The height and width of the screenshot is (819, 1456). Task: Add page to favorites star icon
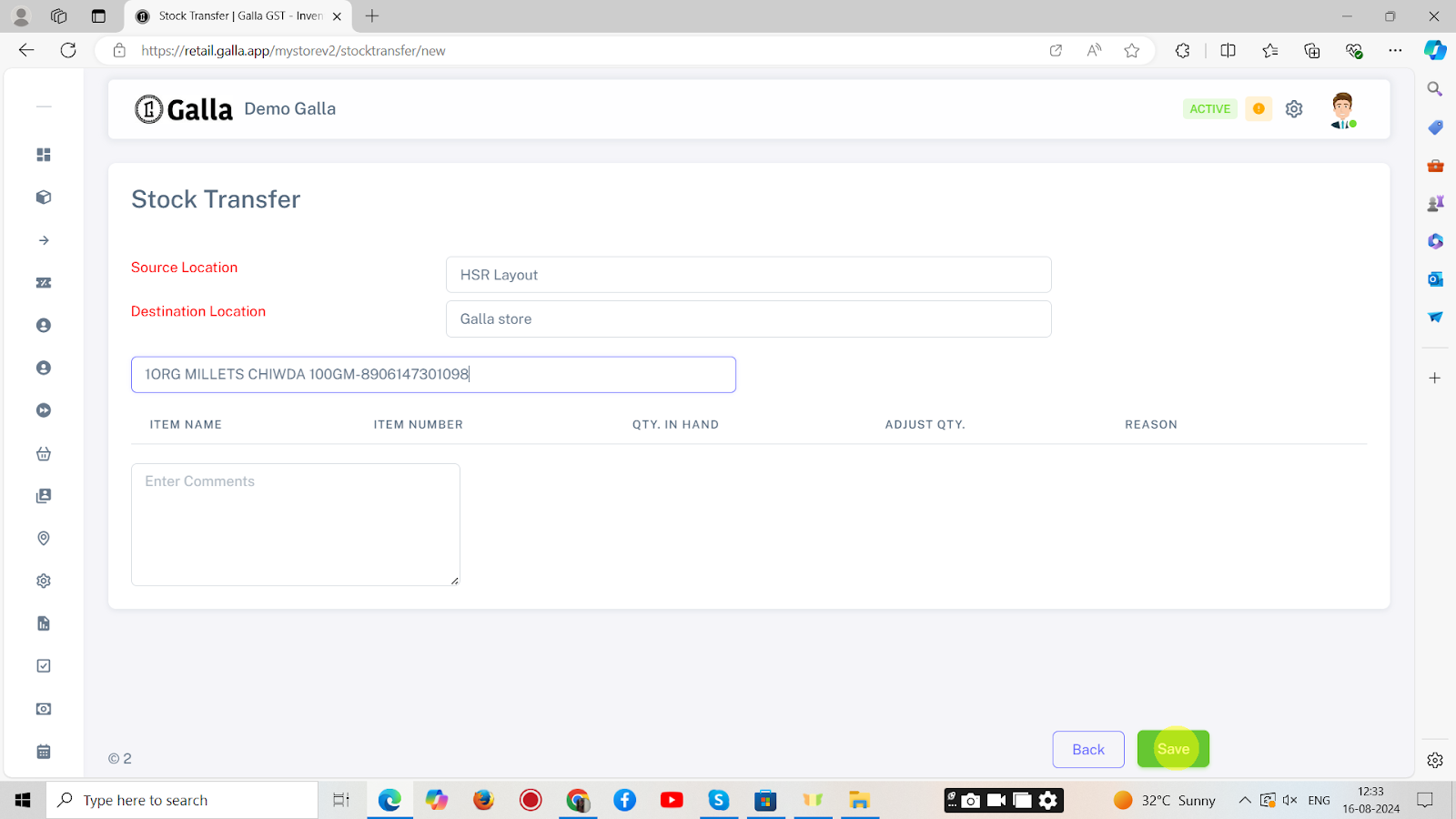[1132, 51]
